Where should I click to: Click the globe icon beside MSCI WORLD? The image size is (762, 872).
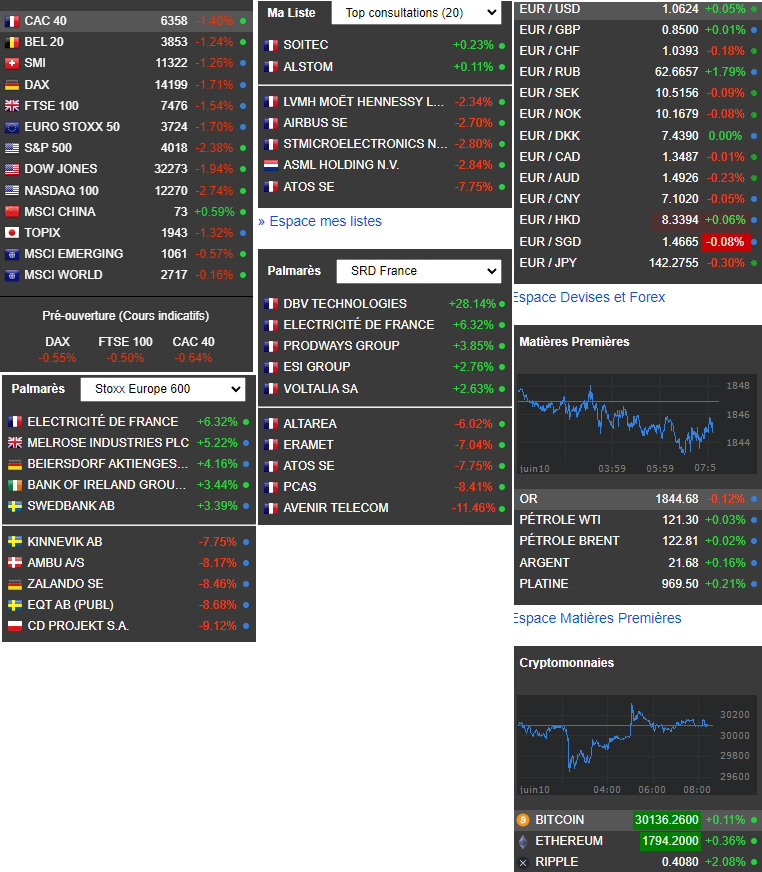coord(12,275)
